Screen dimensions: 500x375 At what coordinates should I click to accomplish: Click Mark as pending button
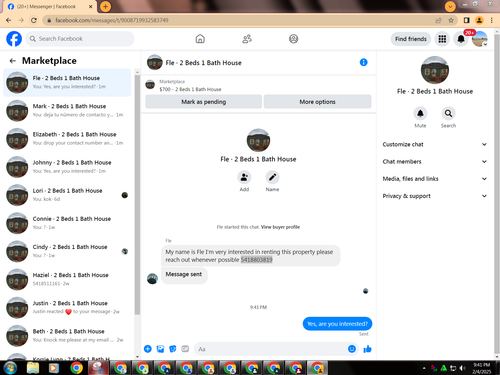203,102
